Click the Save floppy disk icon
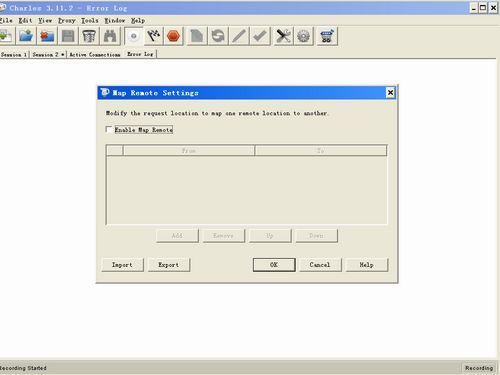The height and width of the screenshot is (375, 500). coord(68,36)
